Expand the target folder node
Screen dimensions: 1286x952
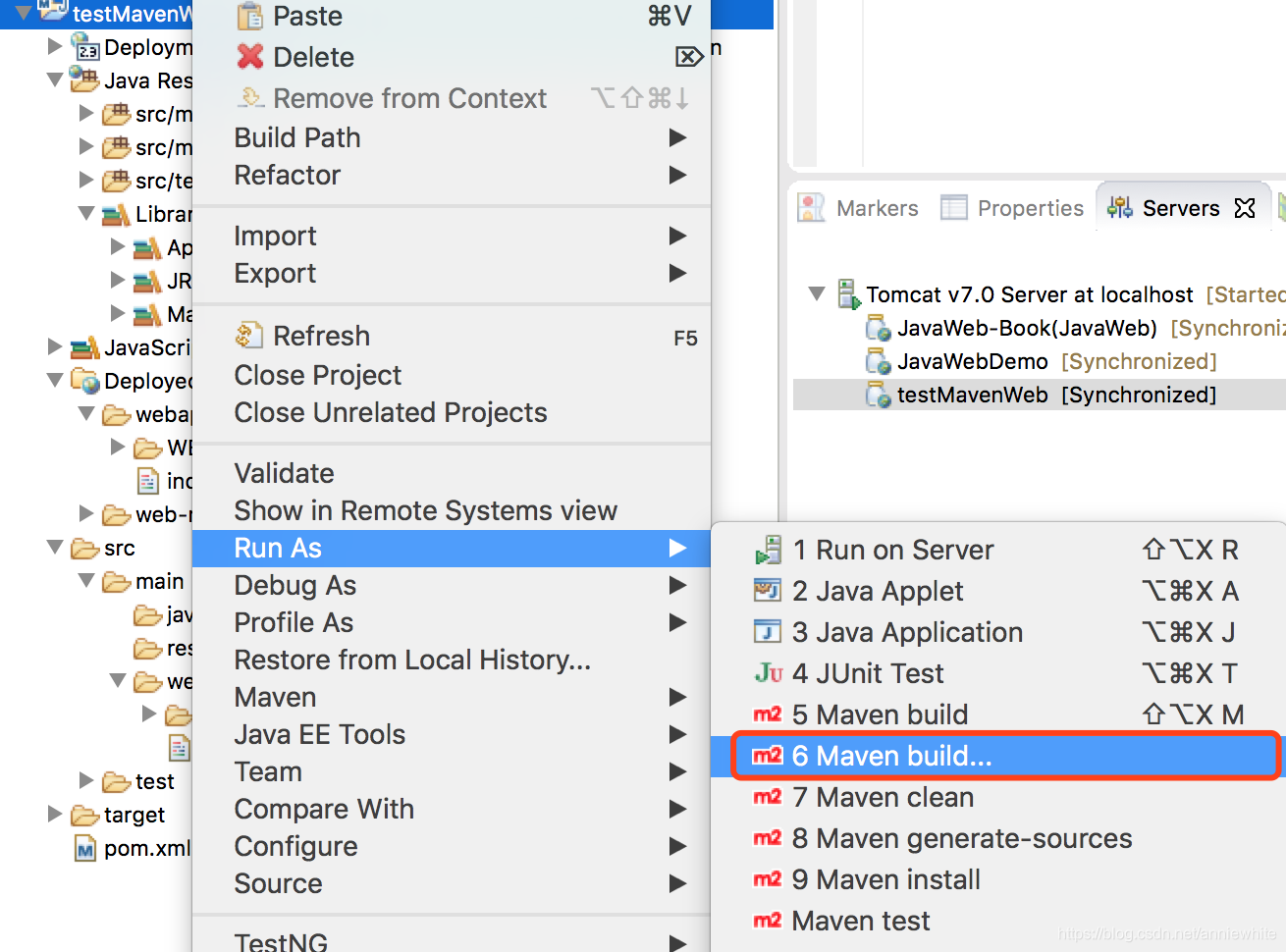click(x=55, y=814)
